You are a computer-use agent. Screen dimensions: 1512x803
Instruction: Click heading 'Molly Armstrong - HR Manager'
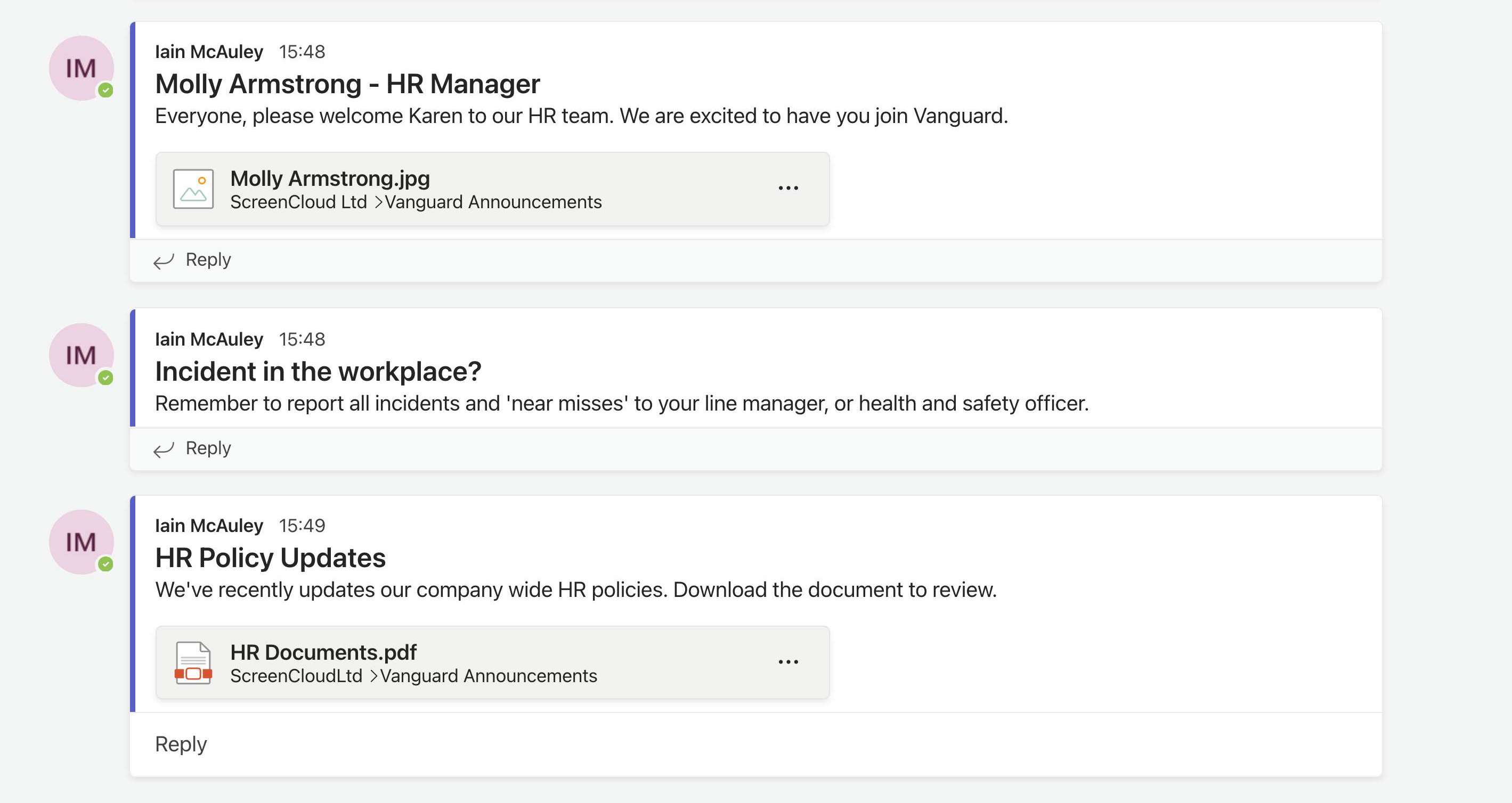tap(347, 84)
